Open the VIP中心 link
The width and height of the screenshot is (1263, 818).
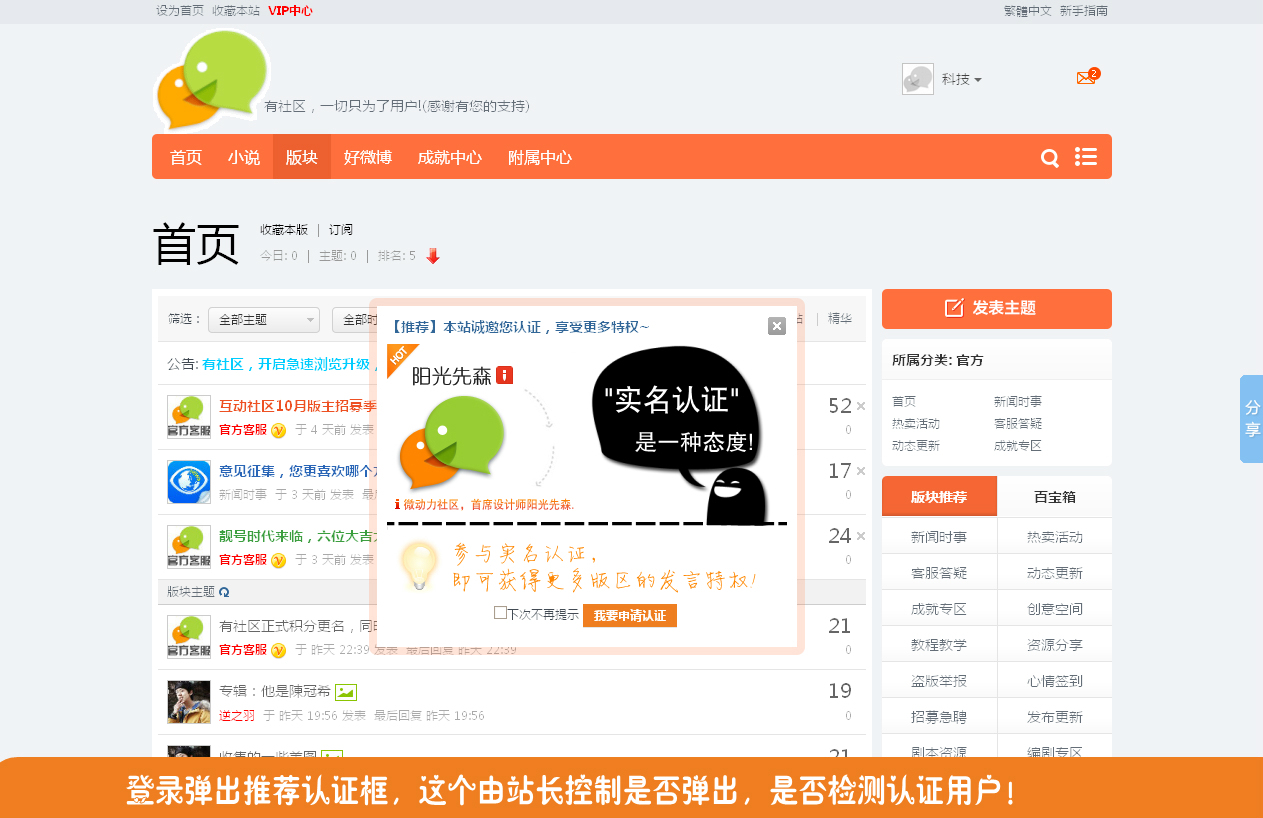290,11
